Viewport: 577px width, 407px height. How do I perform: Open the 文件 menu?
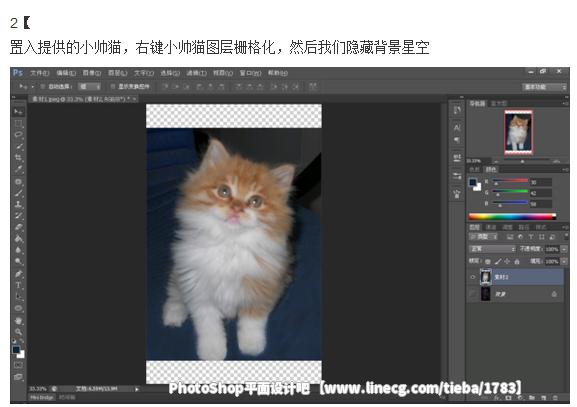[x=39, y=73]
